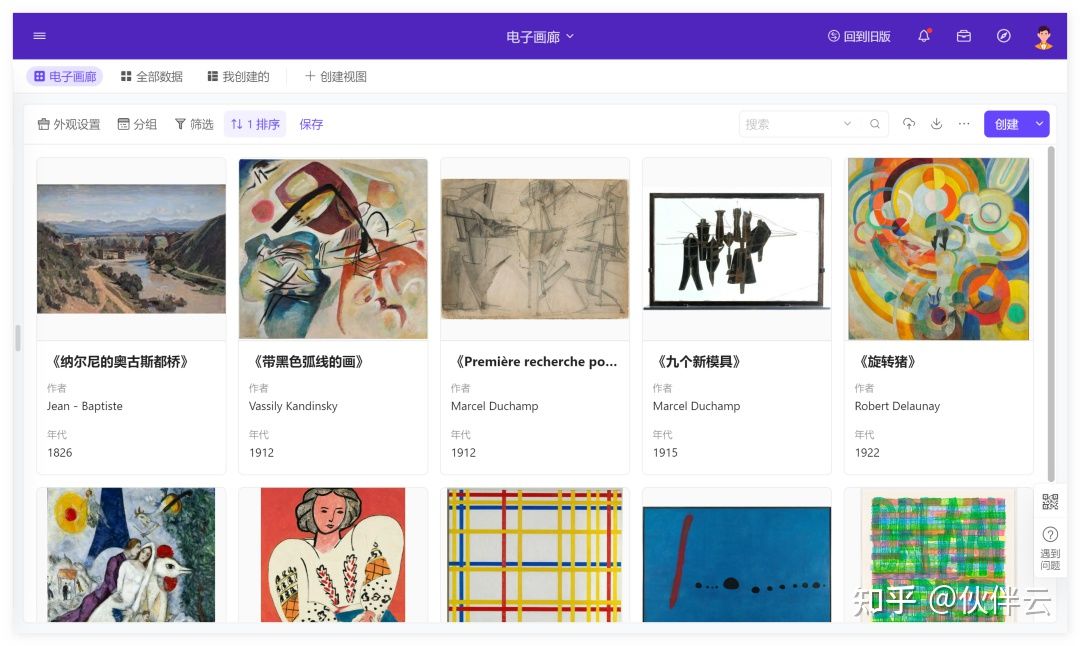Image resolution: width=1080 pixels, height=646 pixels.
Task: Open the 筛选 filter option
Action: pyautogui.click(x=194, y=124)
